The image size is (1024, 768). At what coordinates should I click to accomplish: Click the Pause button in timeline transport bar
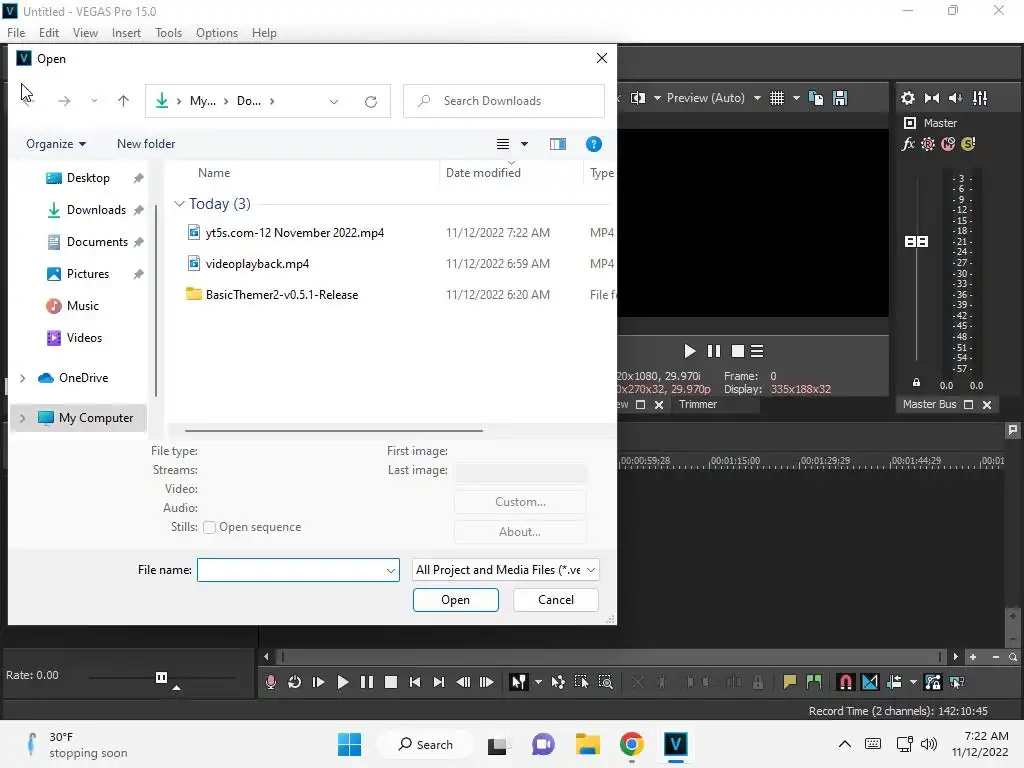(x=367, y=682)
